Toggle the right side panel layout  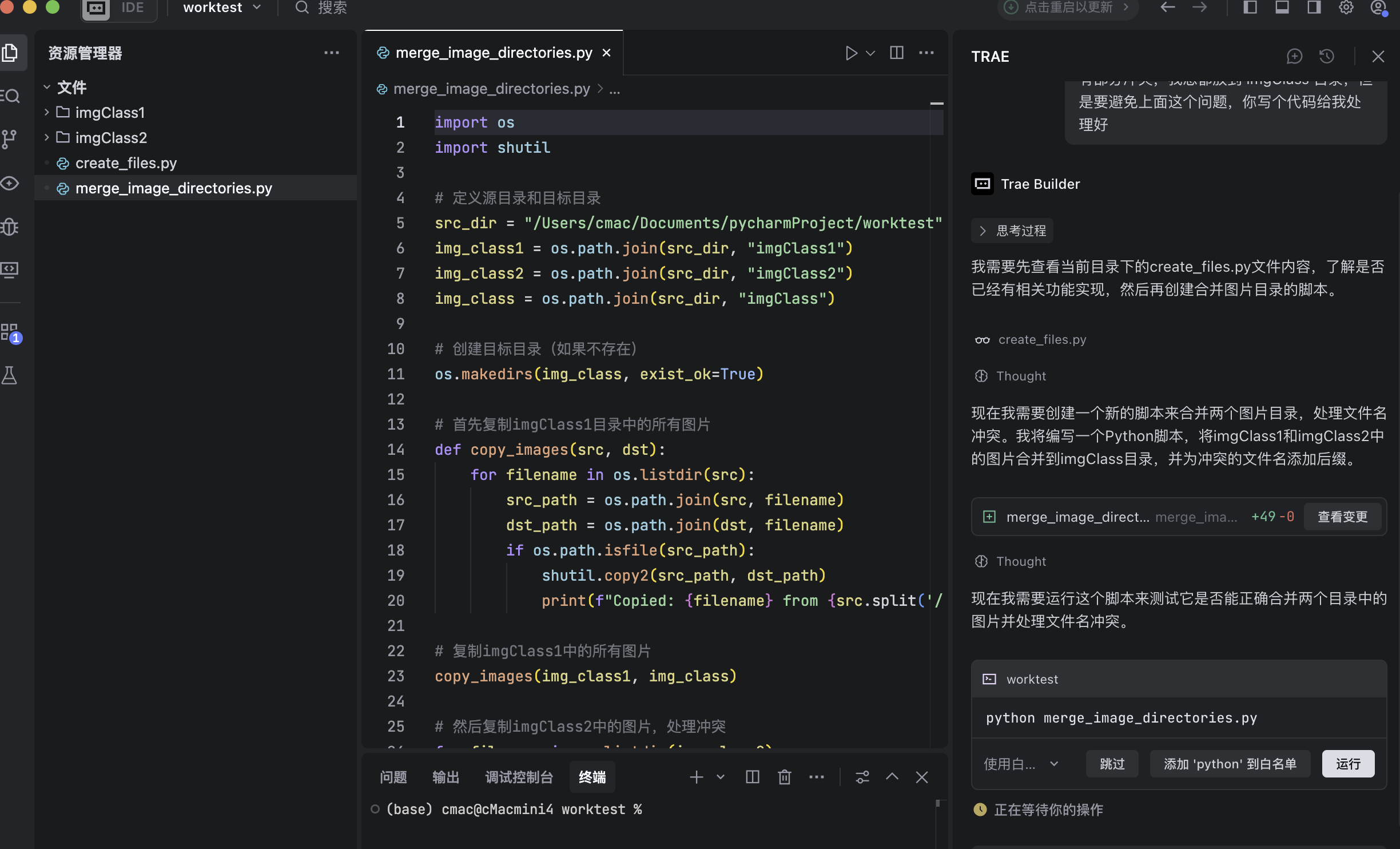(1314, 7)
